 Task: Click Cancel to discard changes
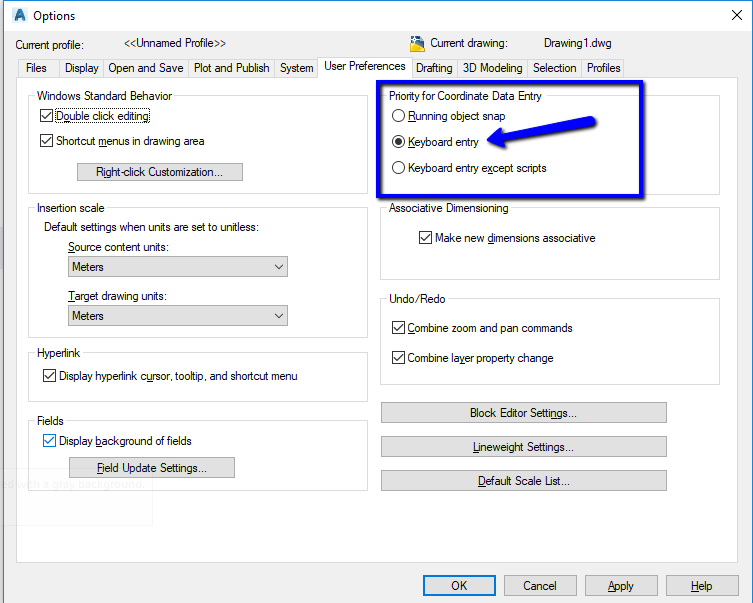[540, 586]
